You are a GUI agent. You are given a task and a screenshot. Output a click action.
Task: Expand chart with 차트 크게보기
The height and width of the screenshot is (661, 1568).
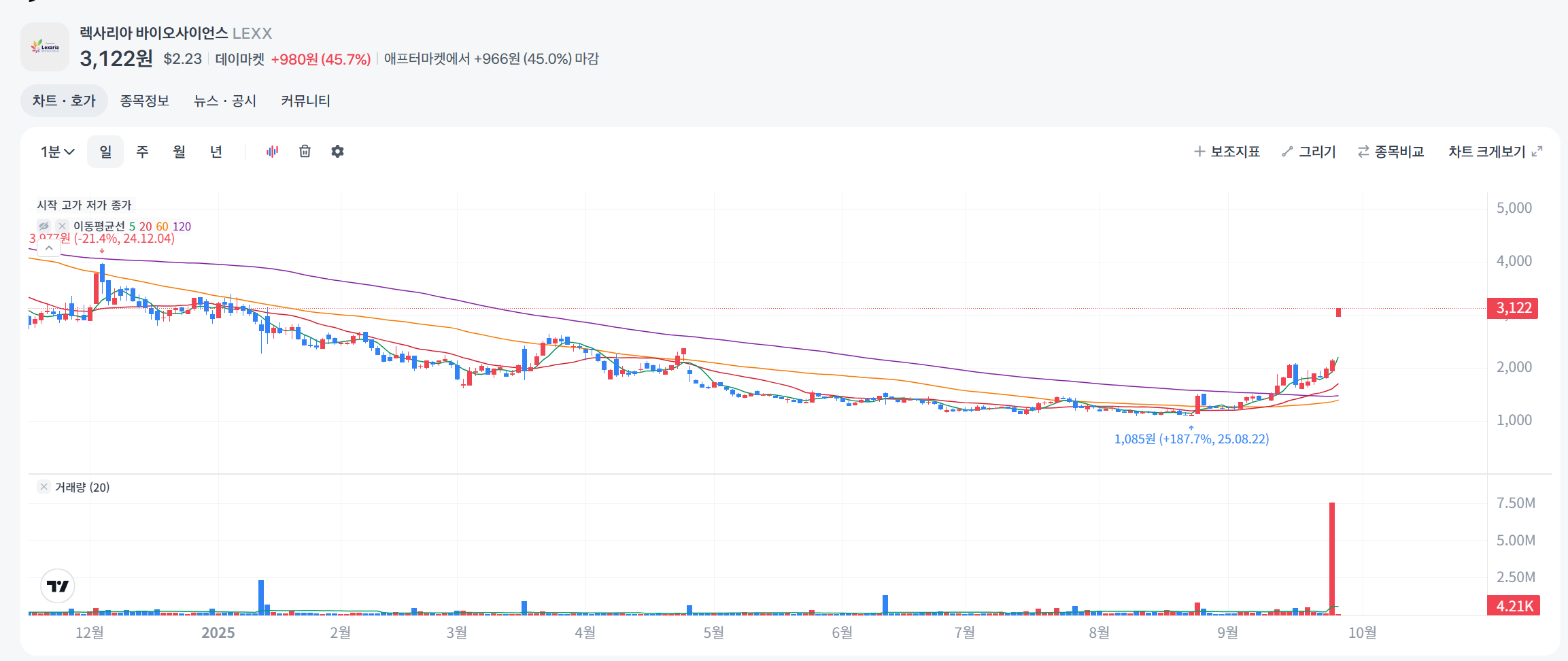point(1495,152)
